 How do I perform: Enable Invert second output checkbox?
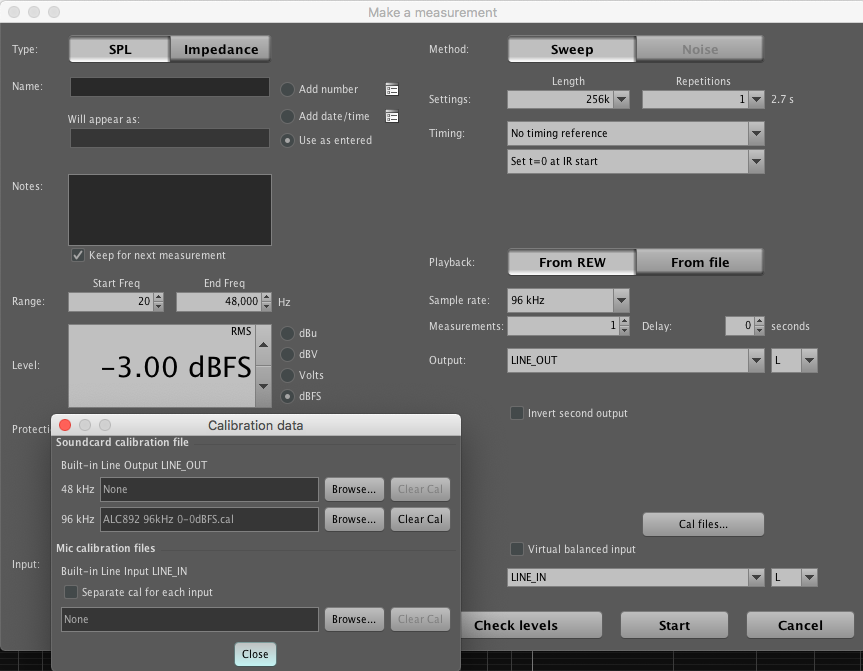coord(517,413)
